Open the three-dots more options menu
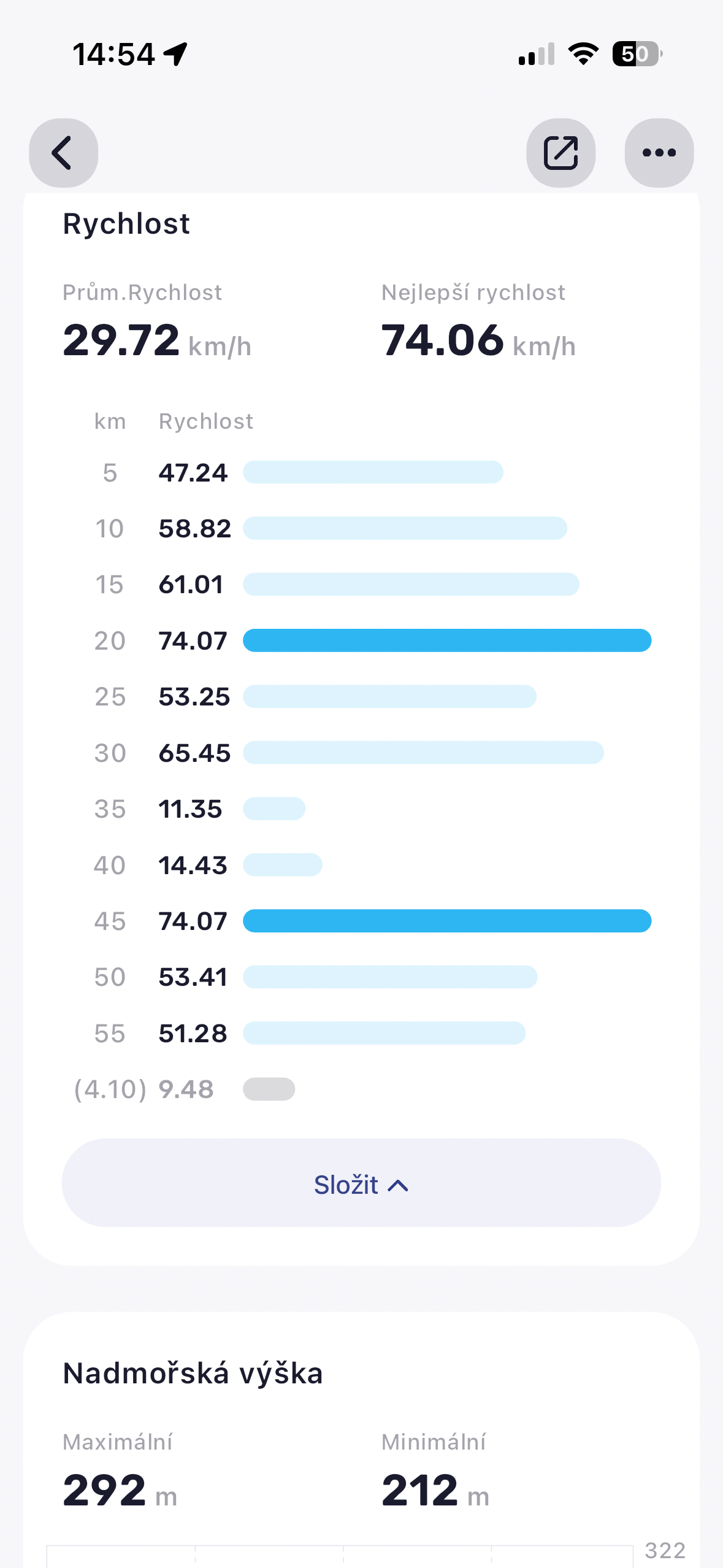 659,153
